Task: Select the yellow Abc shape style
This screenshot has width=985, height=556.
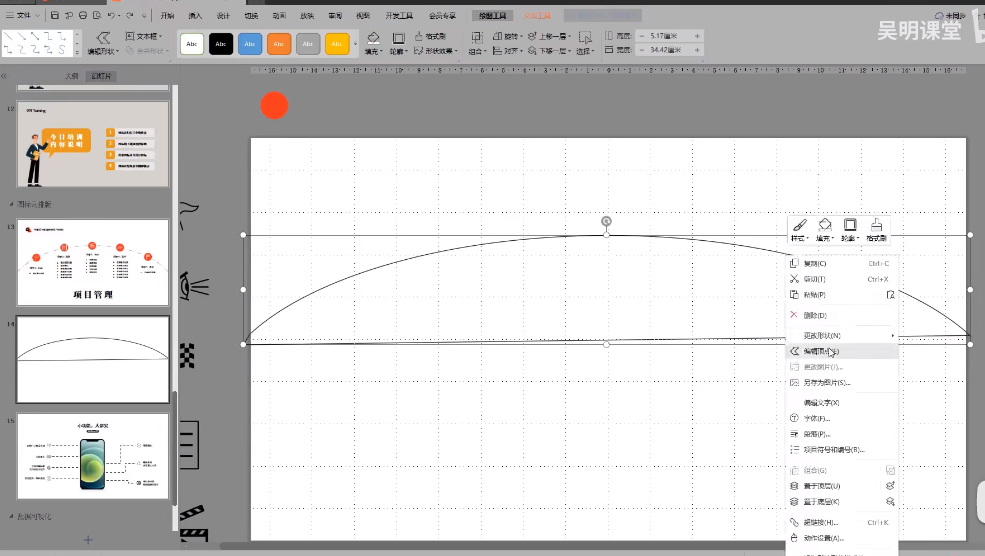Action: [337, 44]
